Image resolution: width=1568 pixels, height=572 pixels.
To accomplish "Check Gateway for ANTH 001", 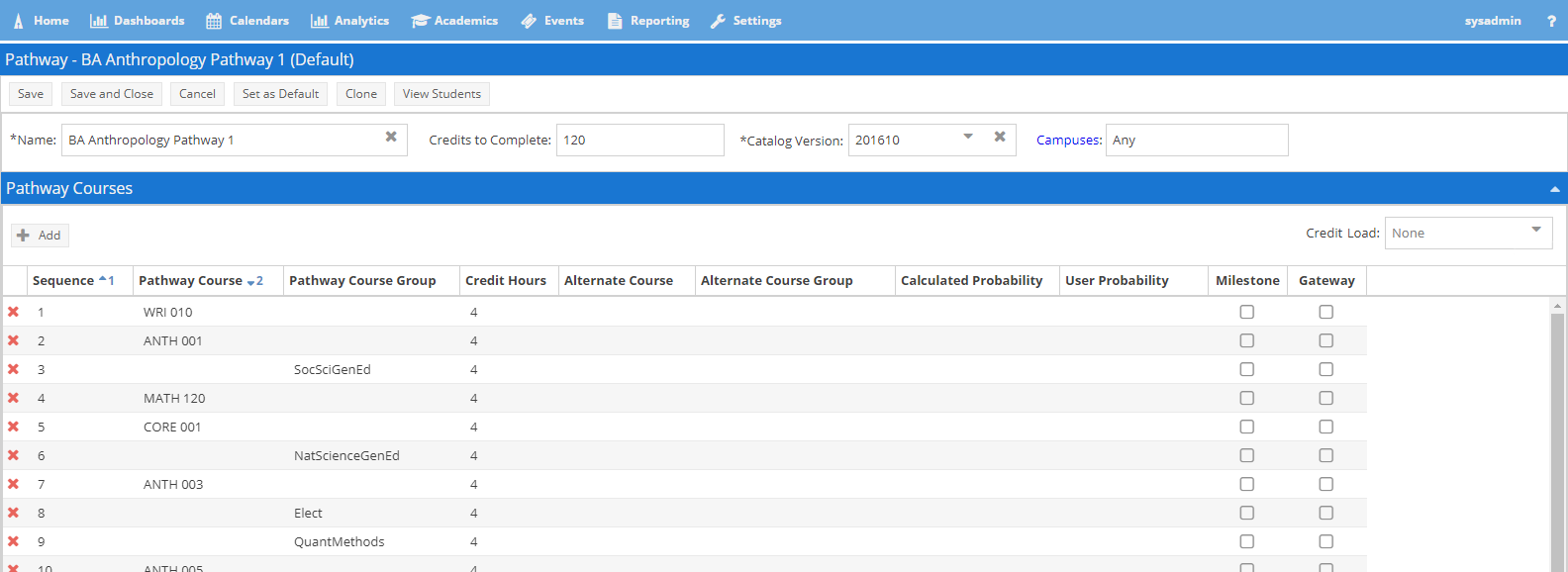I will tap(1326, 340).
